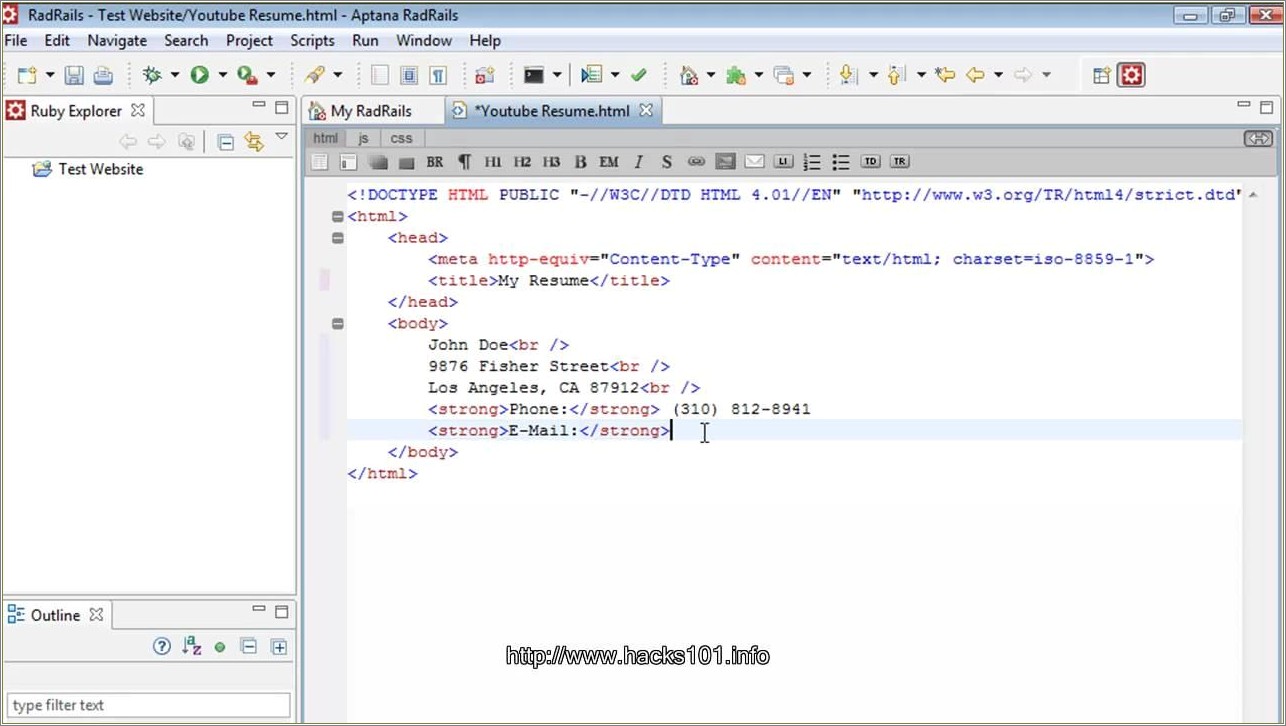The image size is (1286, 726).
Task: Insert a BR line break tag
Action: pyautogui.click(x=434, y=162)
